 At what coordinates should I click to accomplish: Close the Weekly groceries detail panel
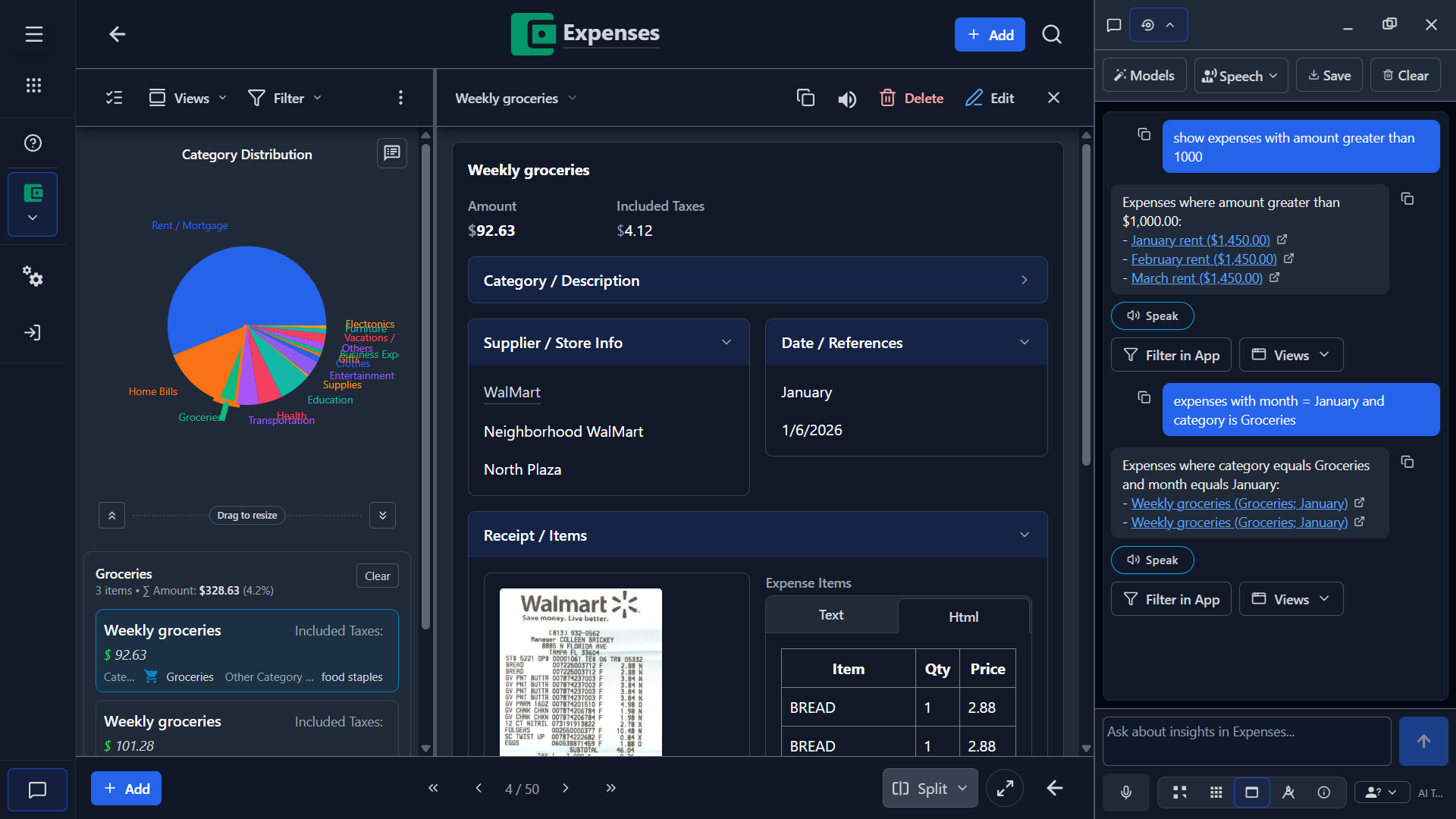point(1053,98)
